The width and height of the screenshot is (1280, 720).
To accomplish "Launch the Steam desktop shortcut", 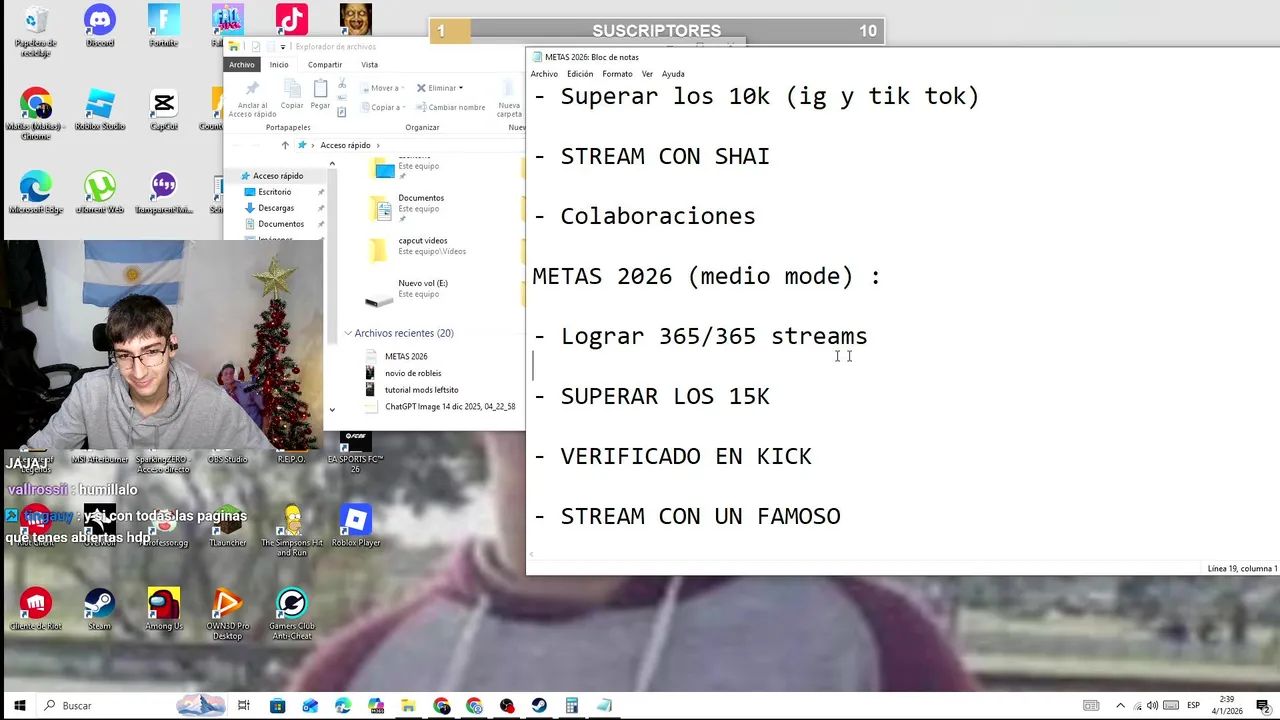I will [x=99, y=609].
